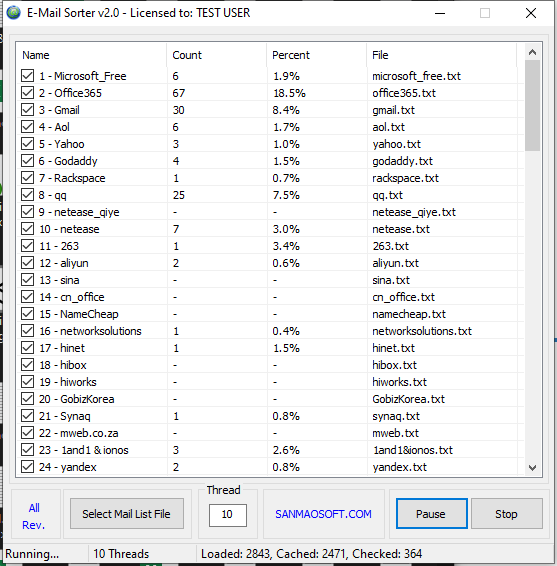Click the Select Mail List File button
Screen dimensions: 557x566
127,514
